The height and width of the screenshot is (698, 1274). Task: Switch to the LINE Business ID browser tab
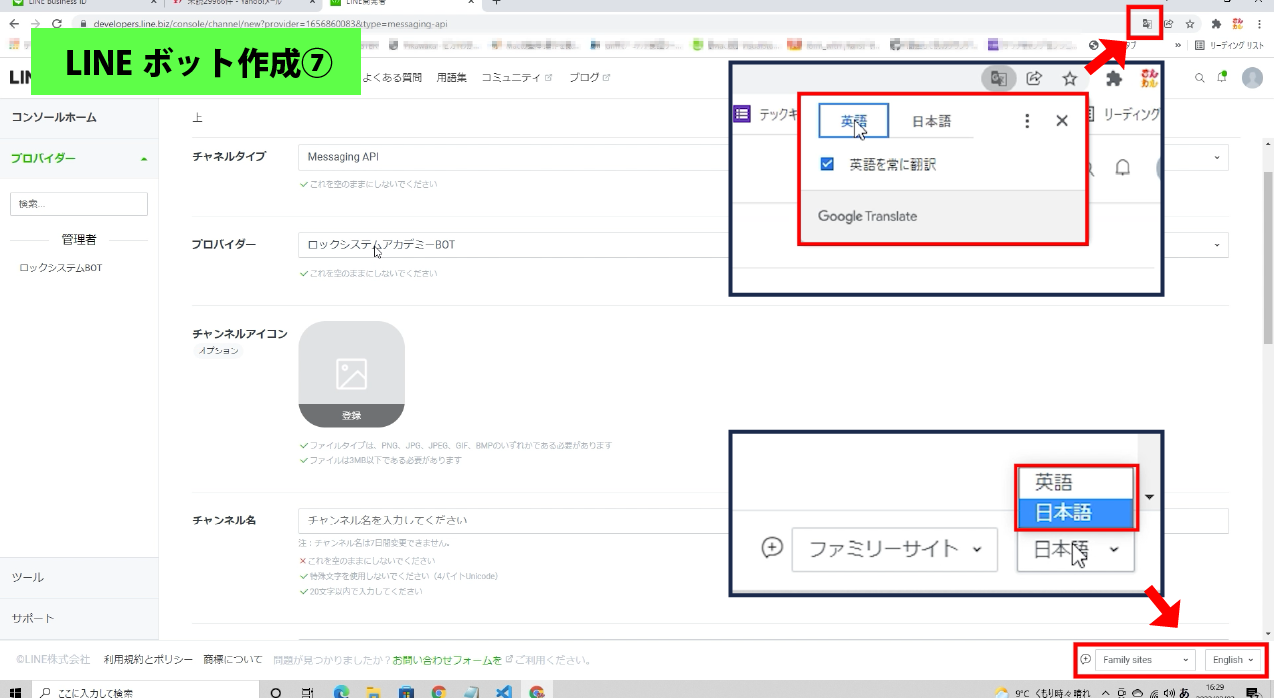[80, 4]
